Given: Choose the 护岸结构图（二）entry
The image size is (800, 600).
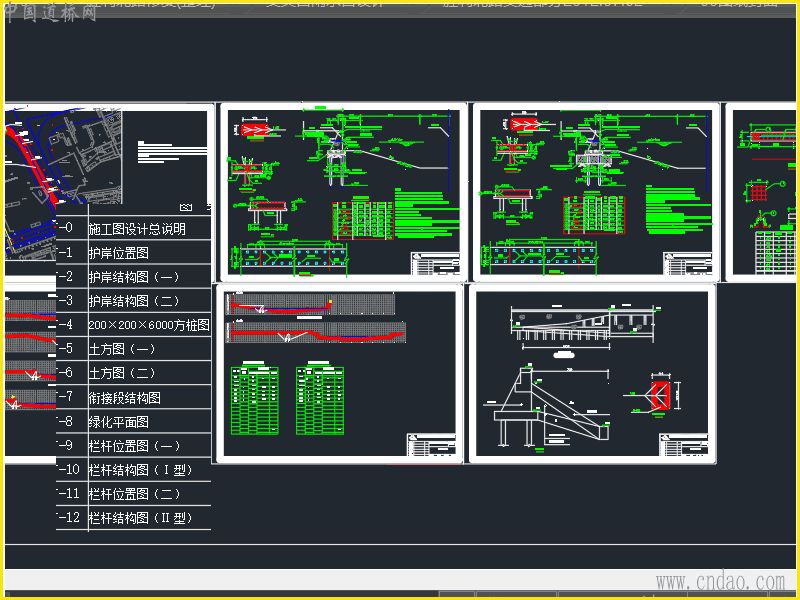Looking at the screenshot, I should 134,301.
